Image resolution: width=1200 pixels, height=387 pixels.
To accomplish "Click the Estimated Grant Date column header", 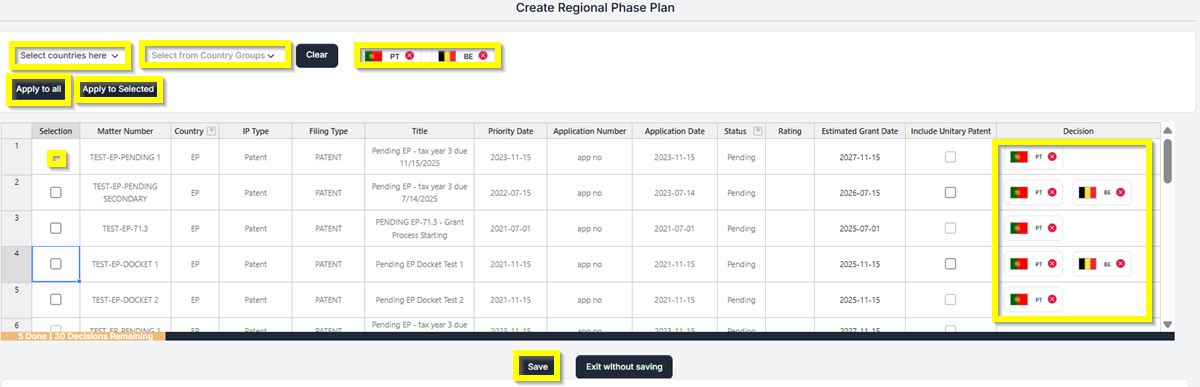I will (x=860, y=131).
